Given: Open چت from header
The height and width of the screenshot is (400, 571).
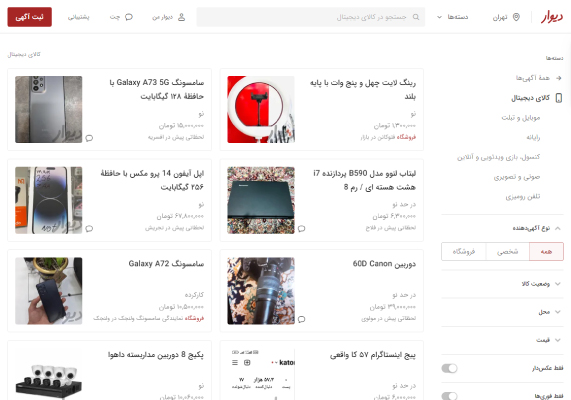Looking at the screenshot, I should (121, 17).
